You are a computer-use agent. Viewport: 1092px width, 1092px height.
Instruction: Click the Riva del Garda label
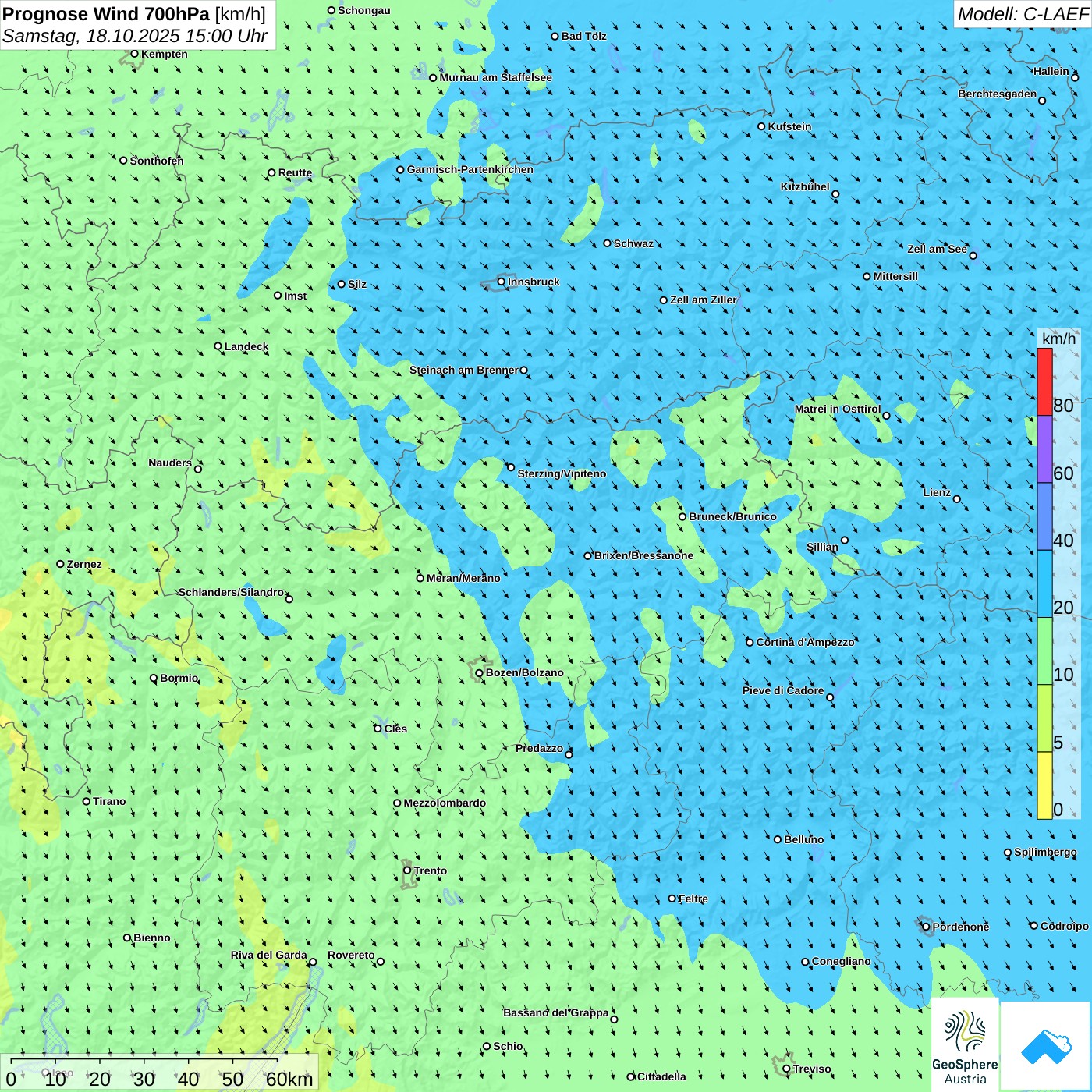pos(269,955)
